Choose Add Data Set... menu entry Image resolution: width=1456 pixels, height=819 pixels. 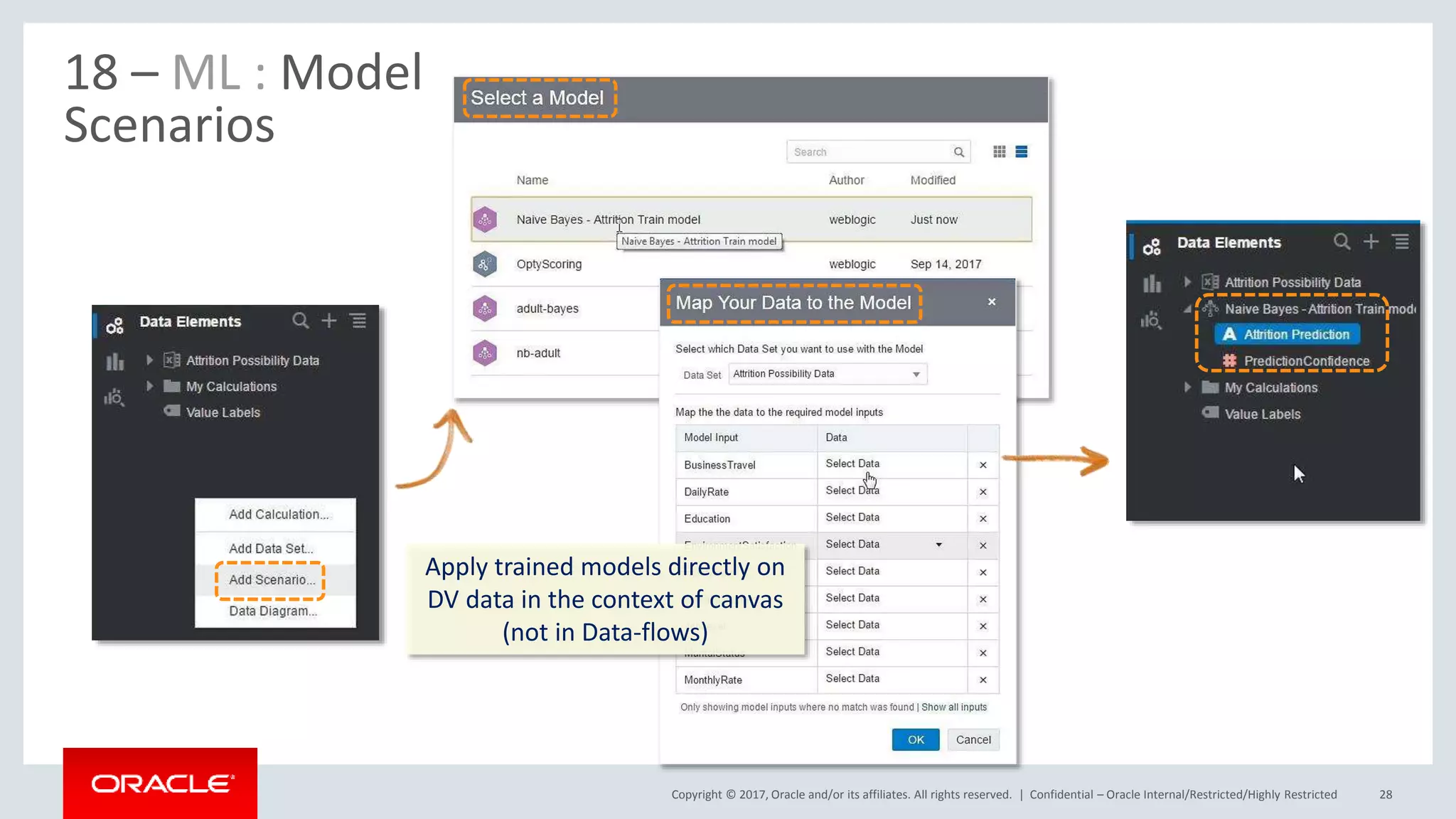point(276,548)
